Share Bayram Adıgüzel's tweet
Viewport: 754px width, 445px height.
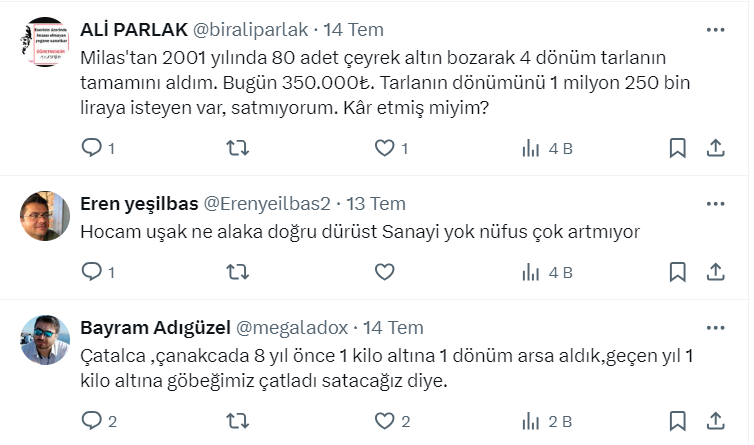(715, 421)
